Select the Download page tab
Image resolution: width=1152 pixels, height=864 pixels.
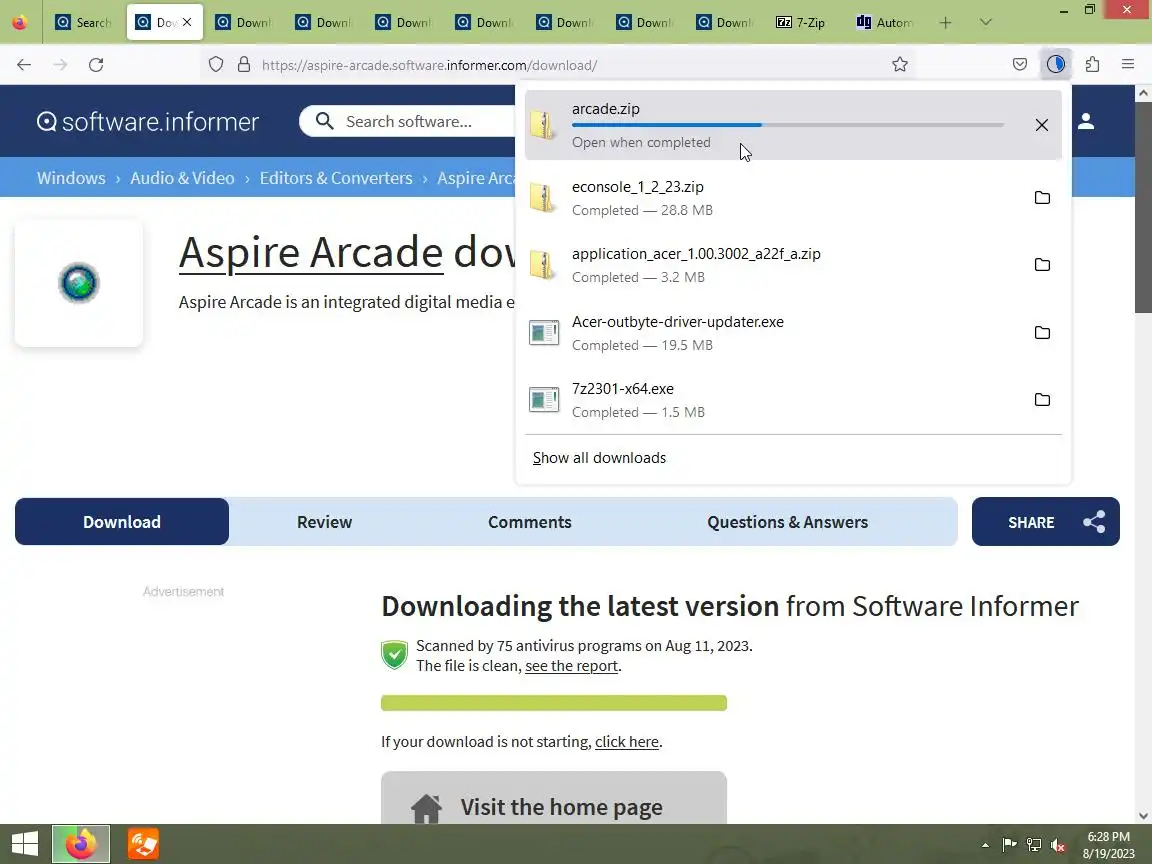(122, 522)
